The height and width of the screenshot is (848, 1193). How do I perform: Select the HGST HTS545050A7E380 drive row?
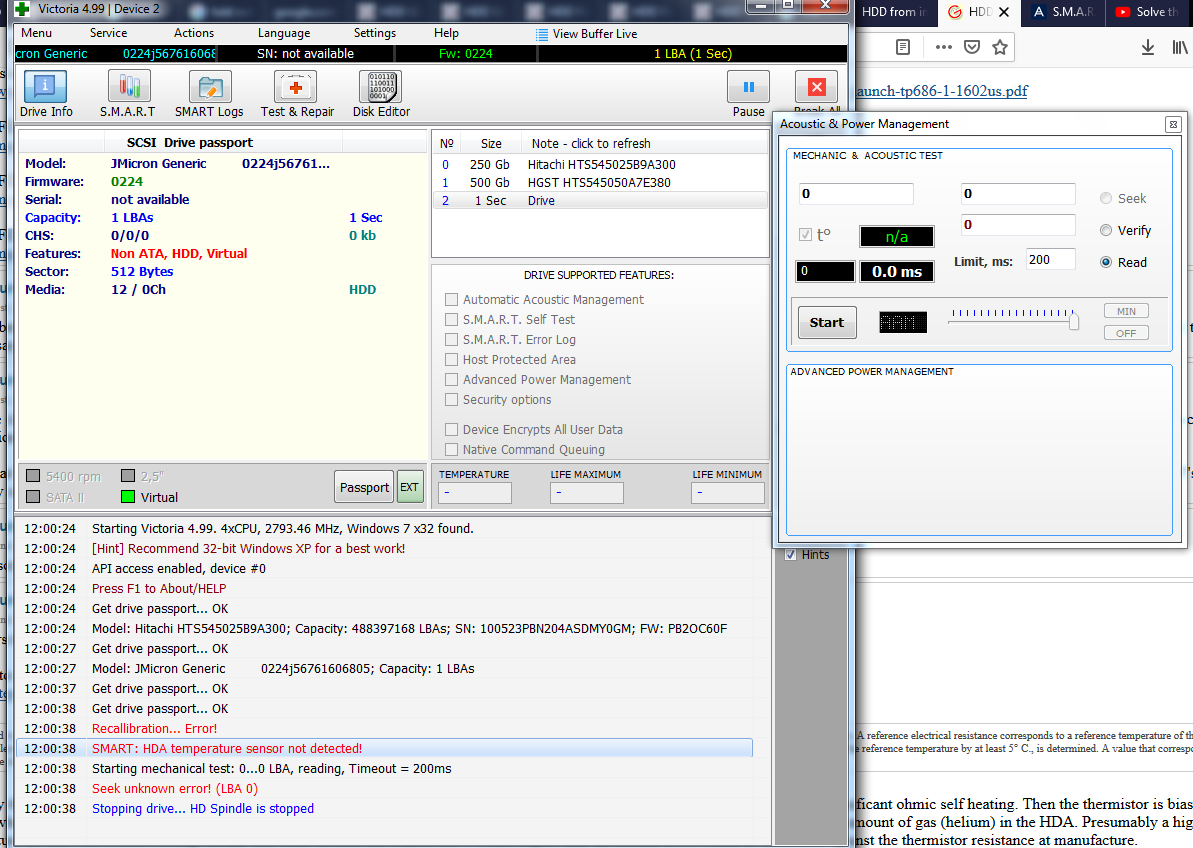[600, 183]
